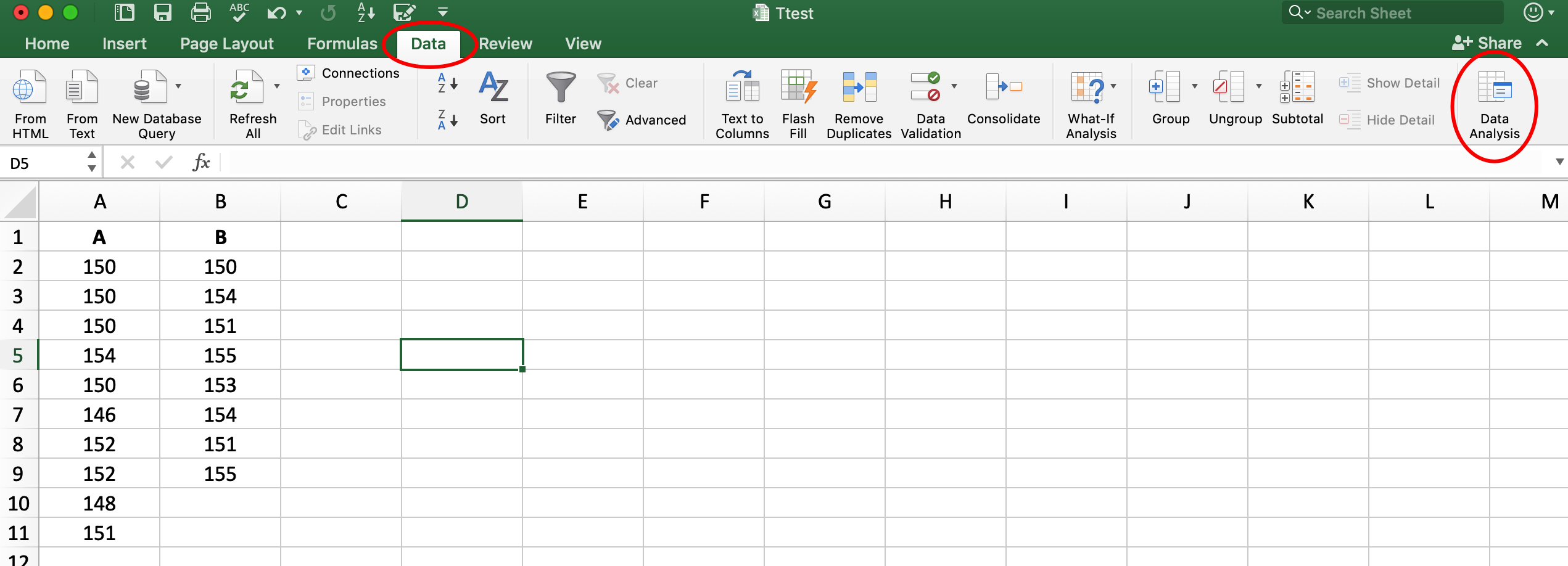Click the Consolidate icon
Image resolution: width=1568 pixels, height=566 pixels.
(x=1003, y=88)
